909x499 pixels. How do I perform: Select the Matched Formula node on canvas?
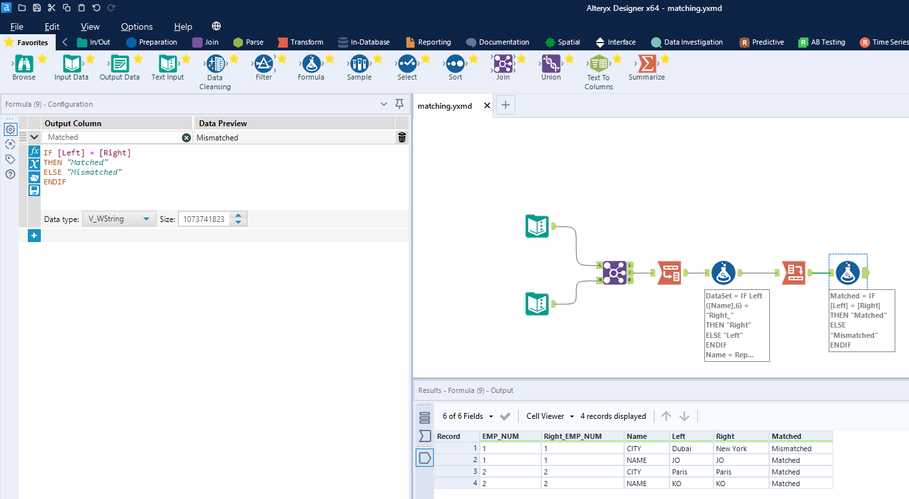pyautogui.click(x=848, y=272)
